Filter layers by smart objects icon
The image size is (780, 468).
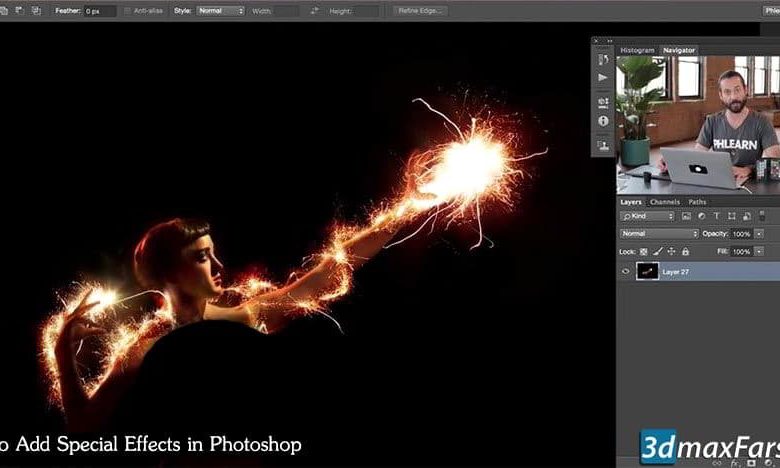pos(746,216)
